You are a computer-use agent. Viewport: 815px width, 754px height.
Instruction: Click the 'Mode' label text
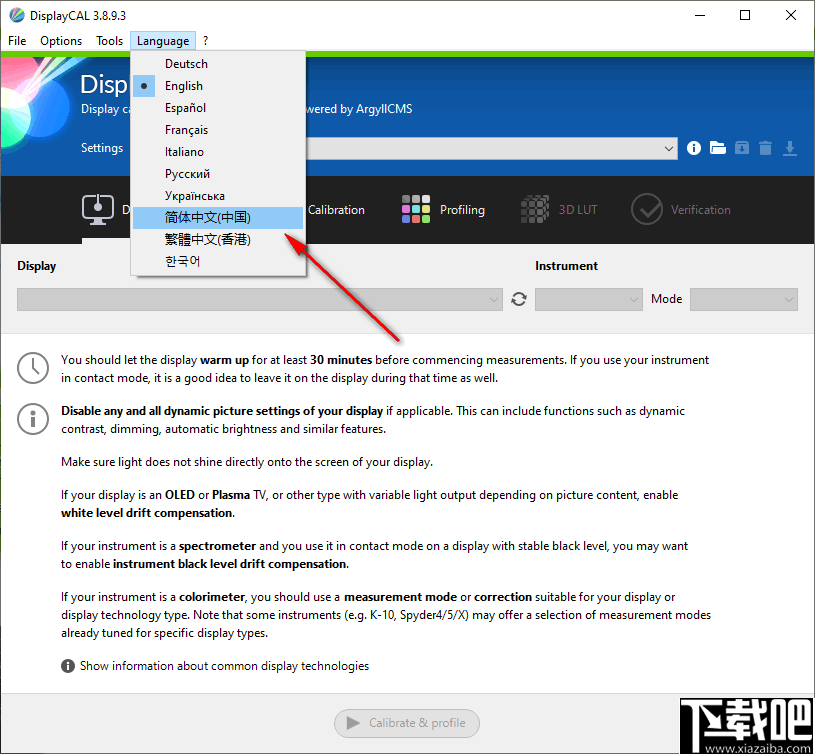(x=666, y=299)
